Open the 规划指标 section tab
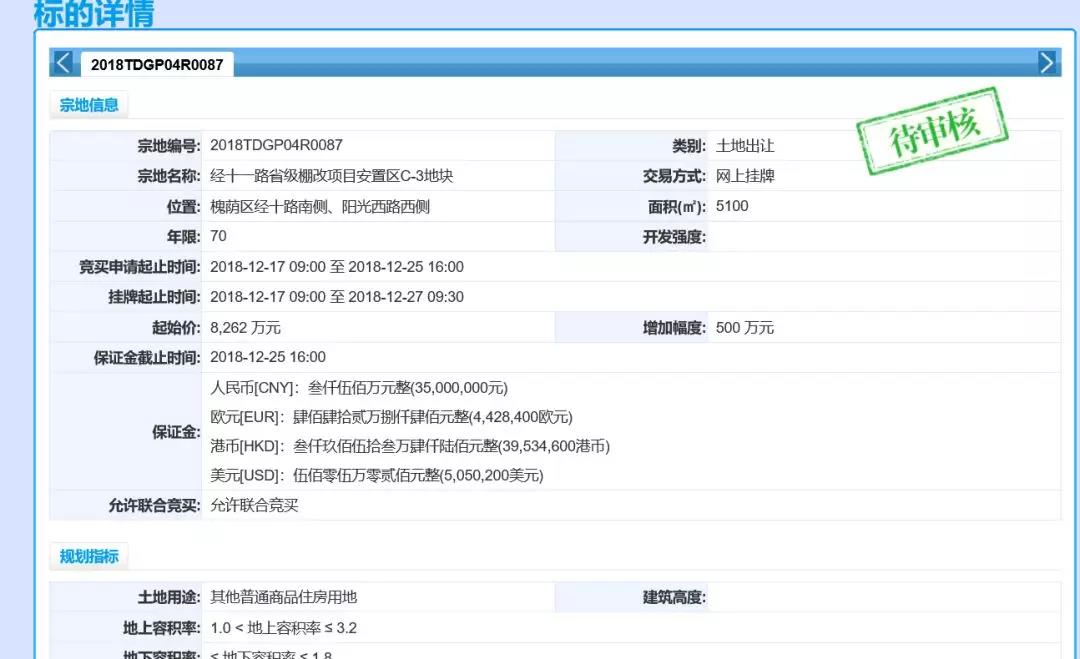 tap(89, 557)
